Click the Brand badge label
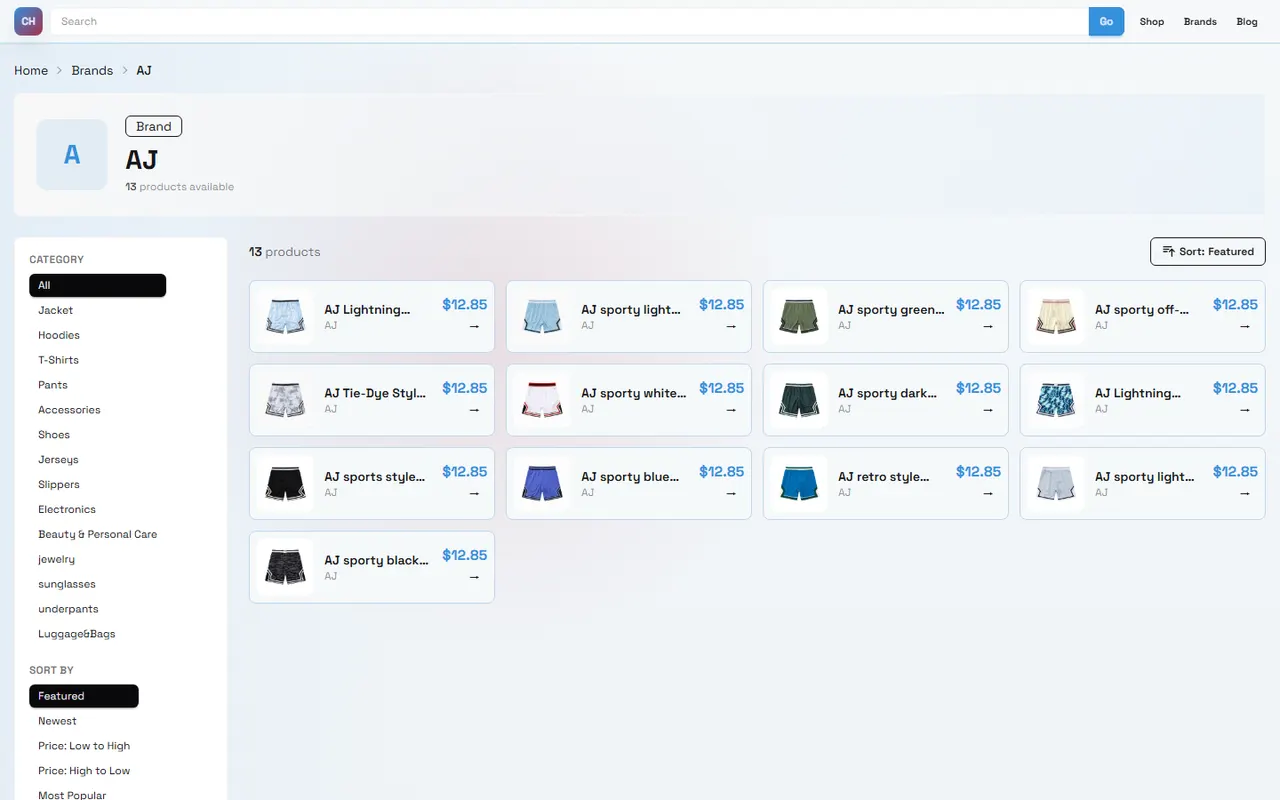This screenshot has width=1280, height=800. 153,126
